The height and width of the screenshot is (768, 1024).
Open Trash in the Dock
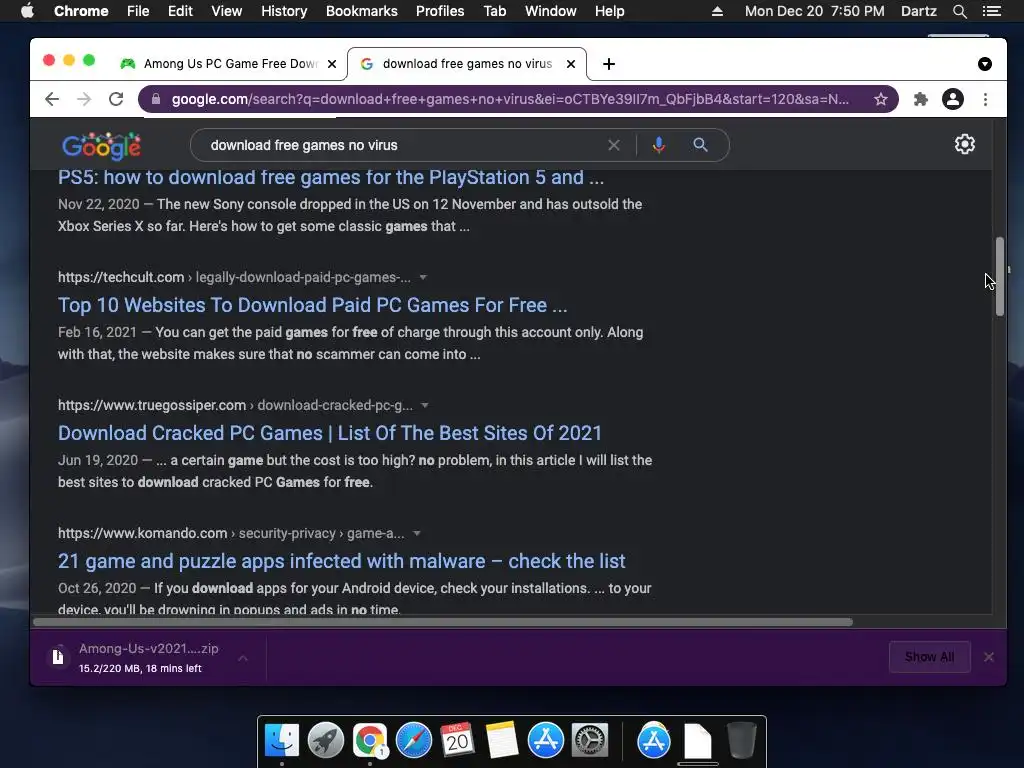(x=741, y=741)
